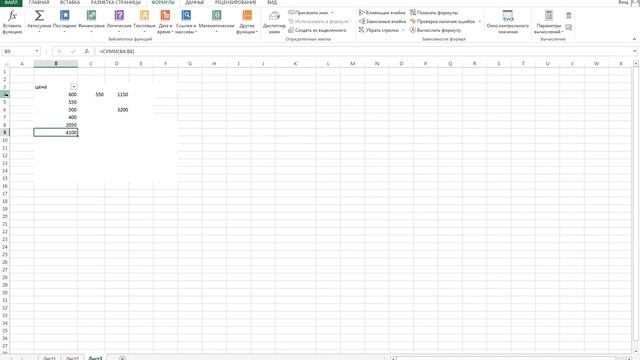The width and height of the screenshot is (640, 360).
Task: Open the ФАЙЛ (File) tab
Action: point(11,2)
